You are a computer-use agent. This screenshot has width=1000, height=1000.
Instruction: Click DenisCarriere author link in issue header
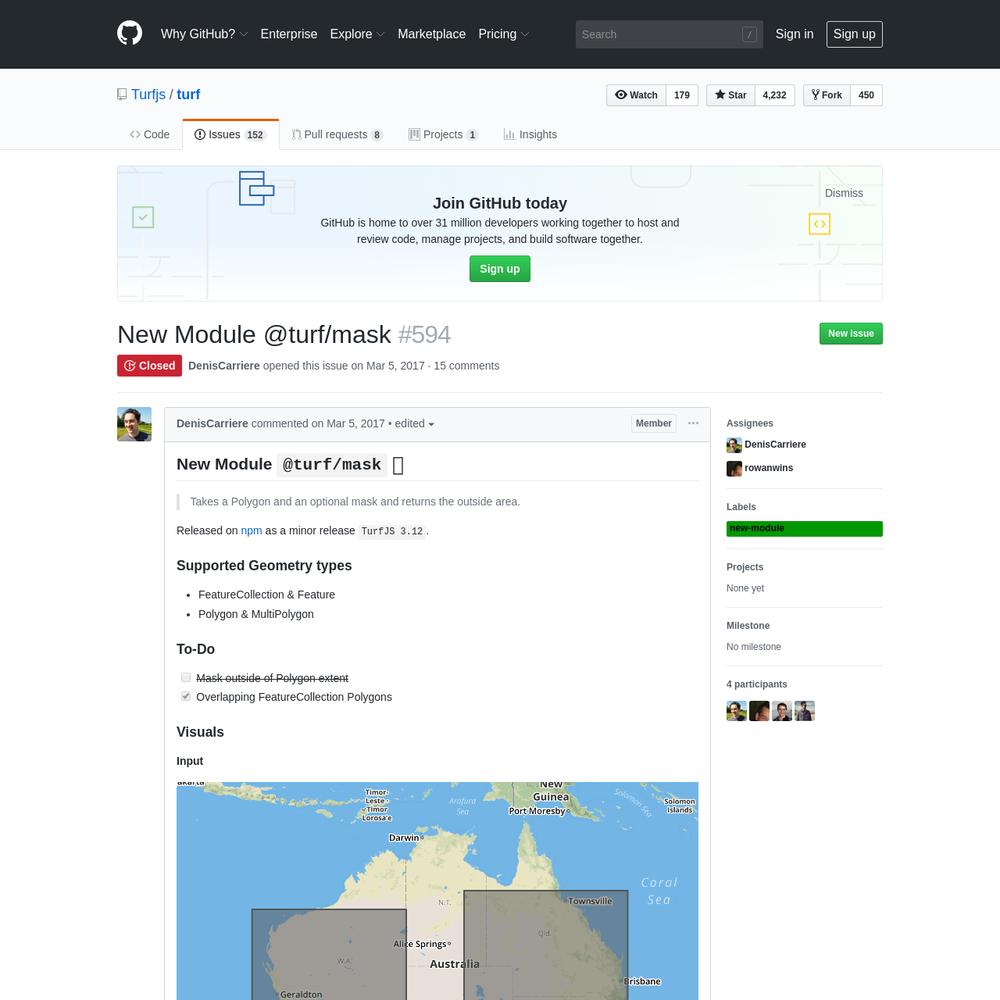224,366
